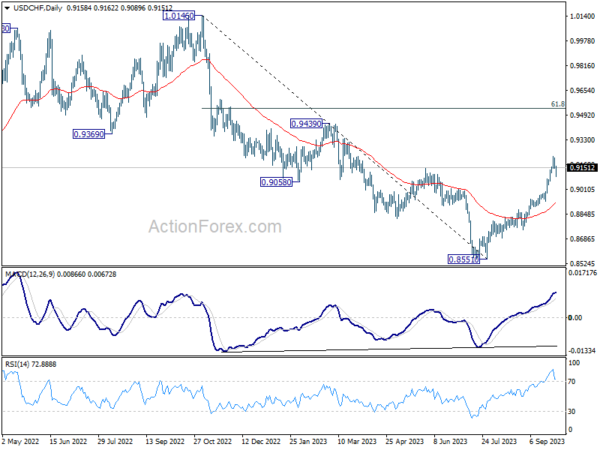Click the 1.01400 price axis value

pyautogui.click(x=582, y=16)
